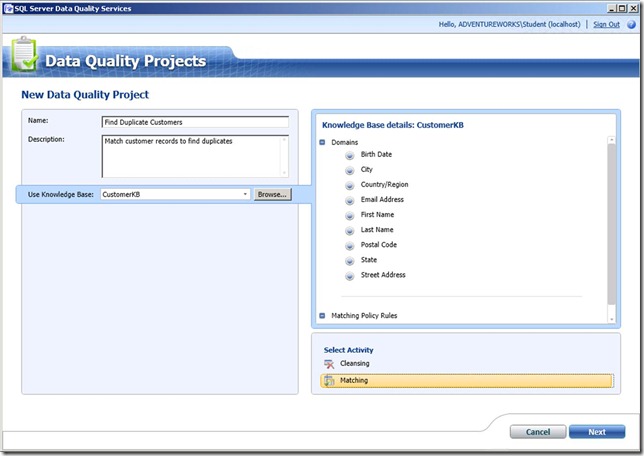This screenshot has height=456, width=644.
Task: Select the State domain text
Action: [368, 260]
